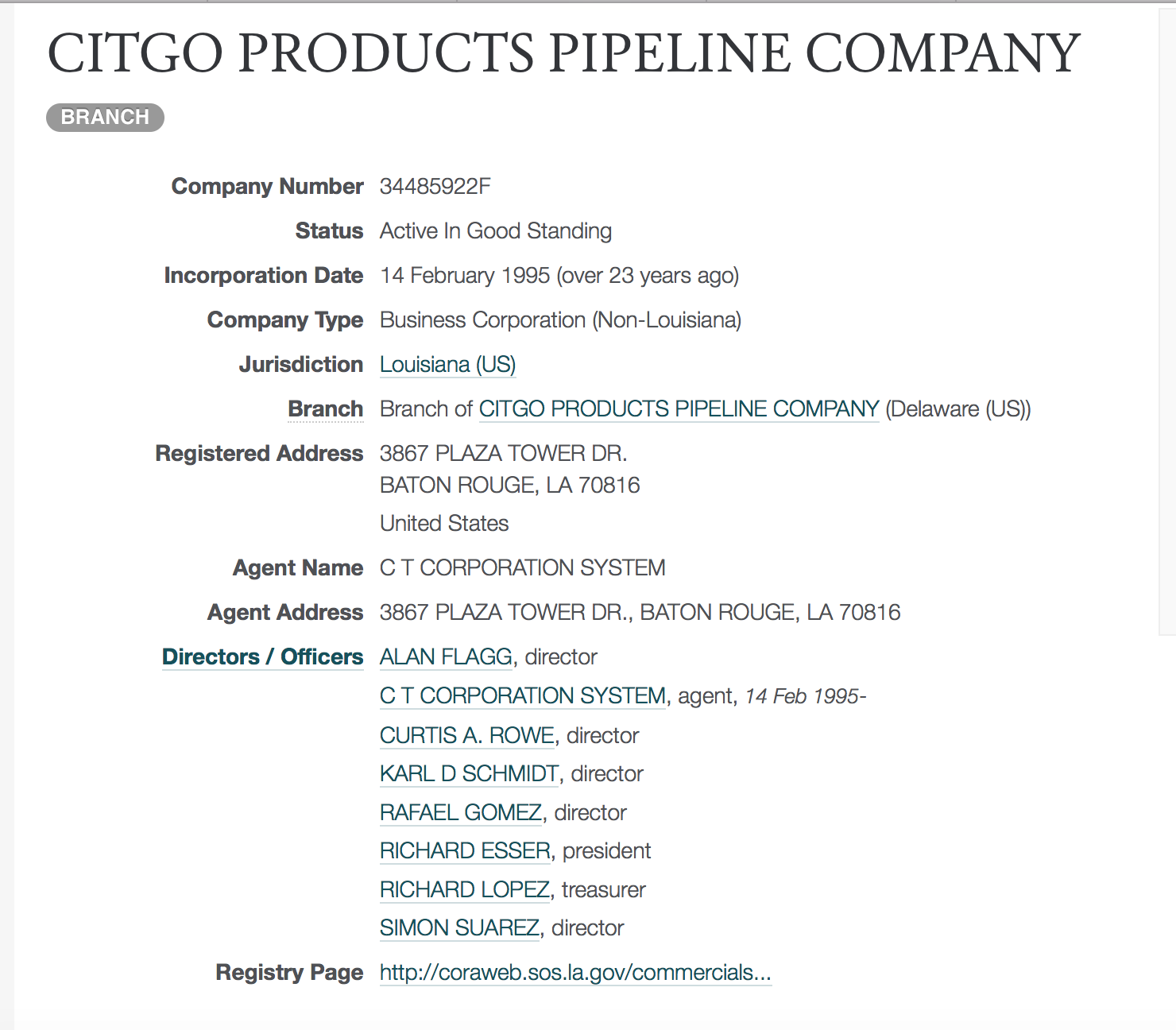Open the Karl D Schmidt link
This screenshot has width=1176, height=1030.
[x=470, y=774]
